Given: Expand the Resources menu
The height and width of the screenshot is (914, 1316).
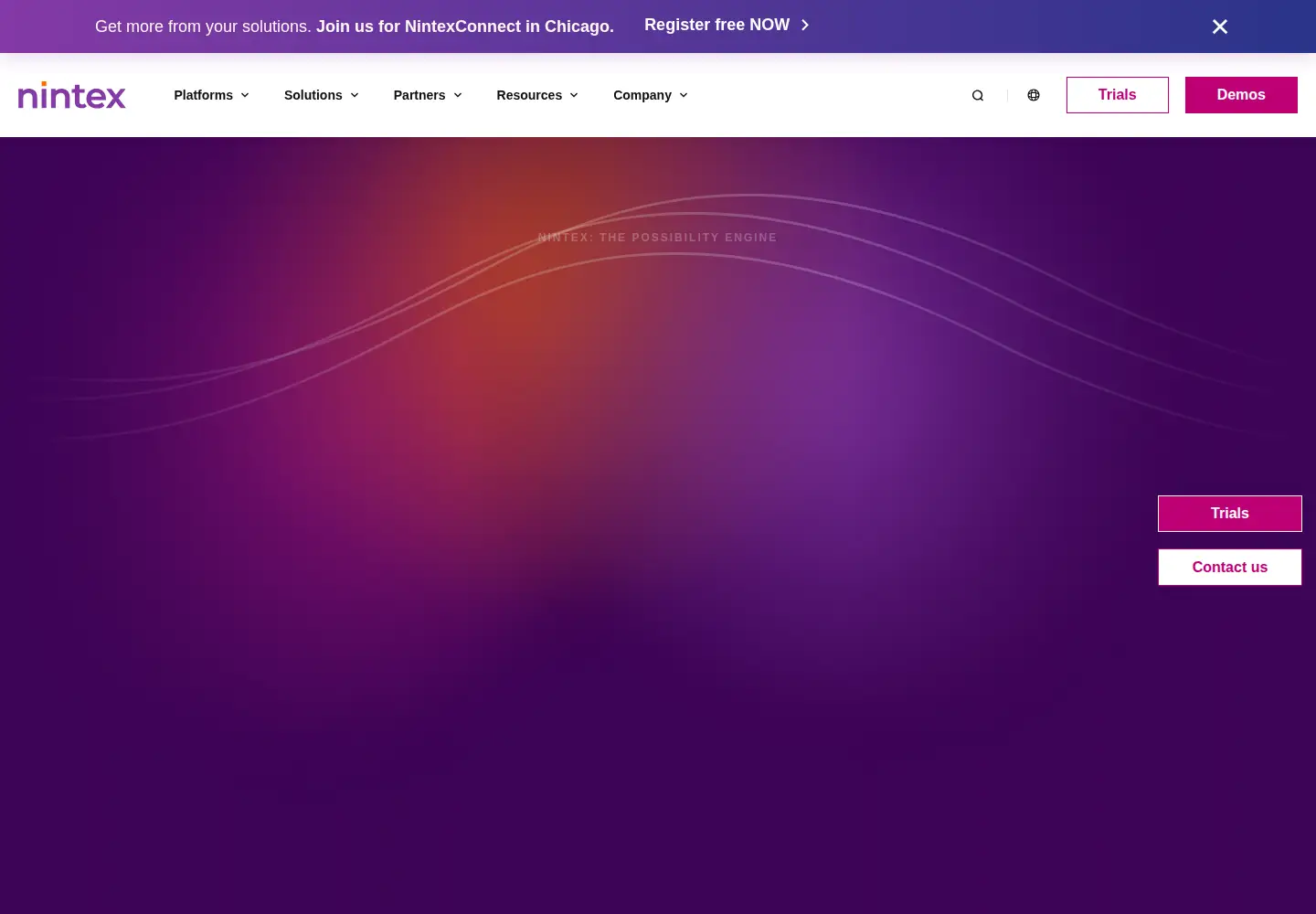Looking at the screenshot, I should click(537, 95).
